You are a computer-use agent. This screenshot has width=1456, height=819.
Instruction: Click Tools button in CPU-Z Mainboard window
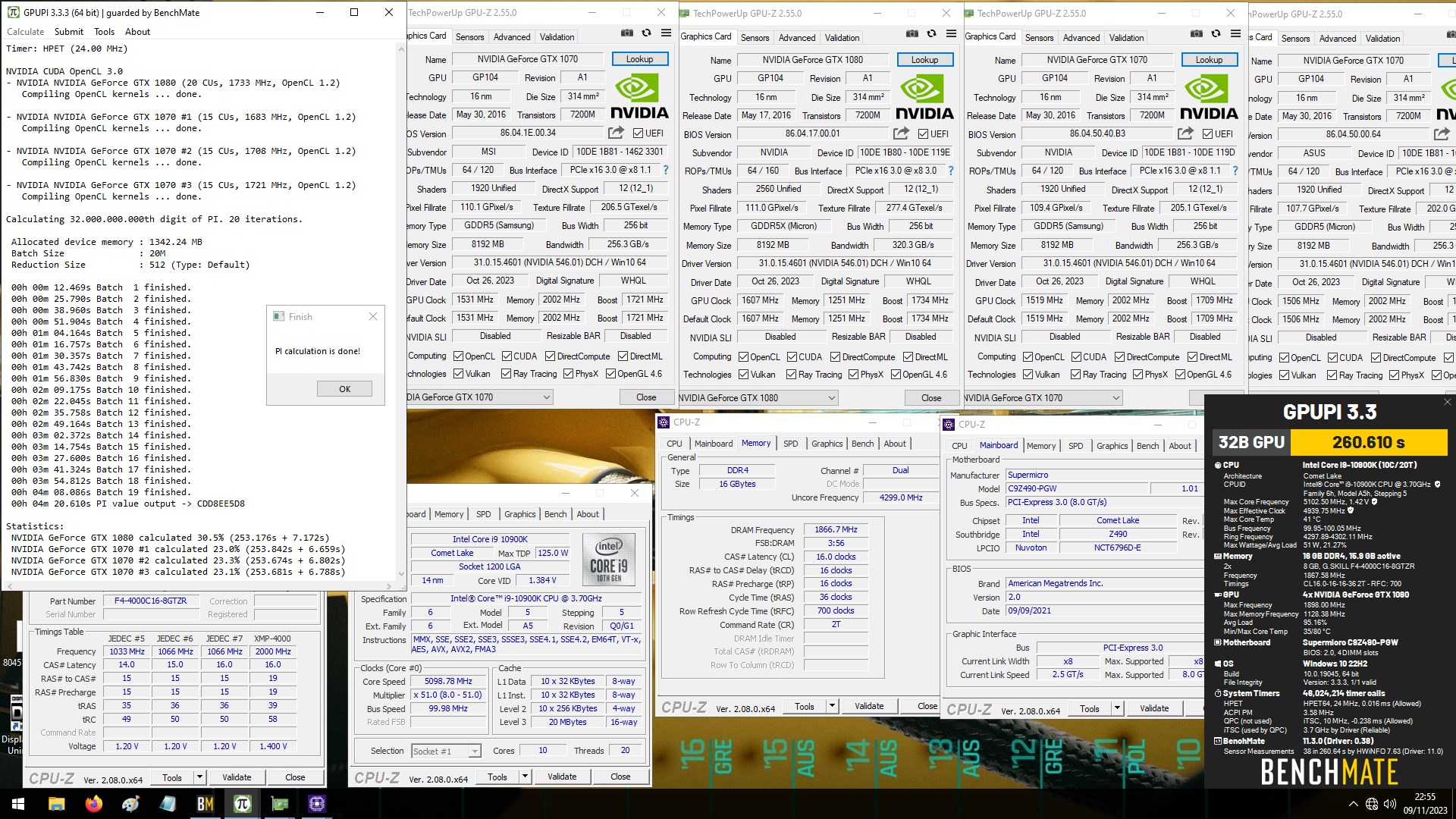click(x=1090, y=708)
